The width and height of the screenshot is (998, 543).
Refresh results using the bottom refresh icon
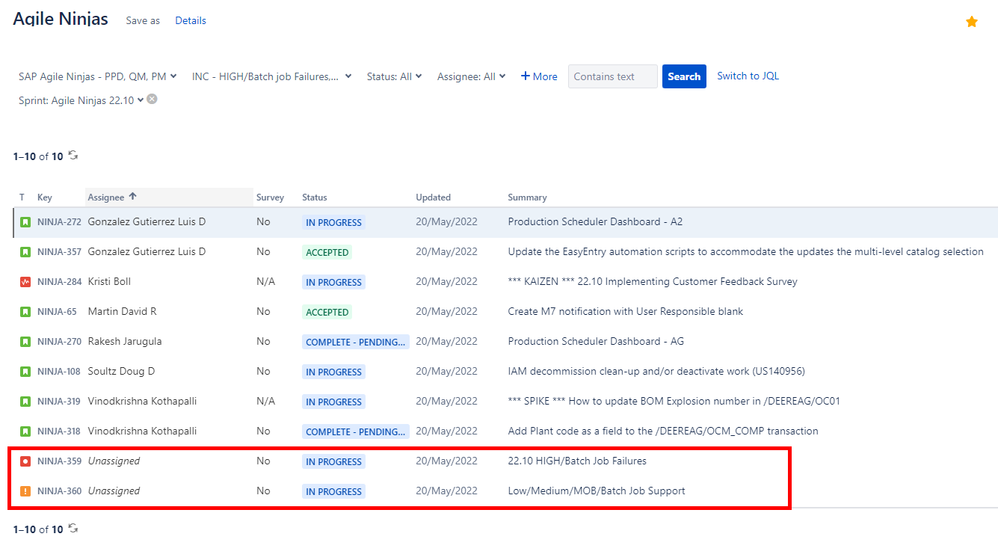(x=73, y=528)
